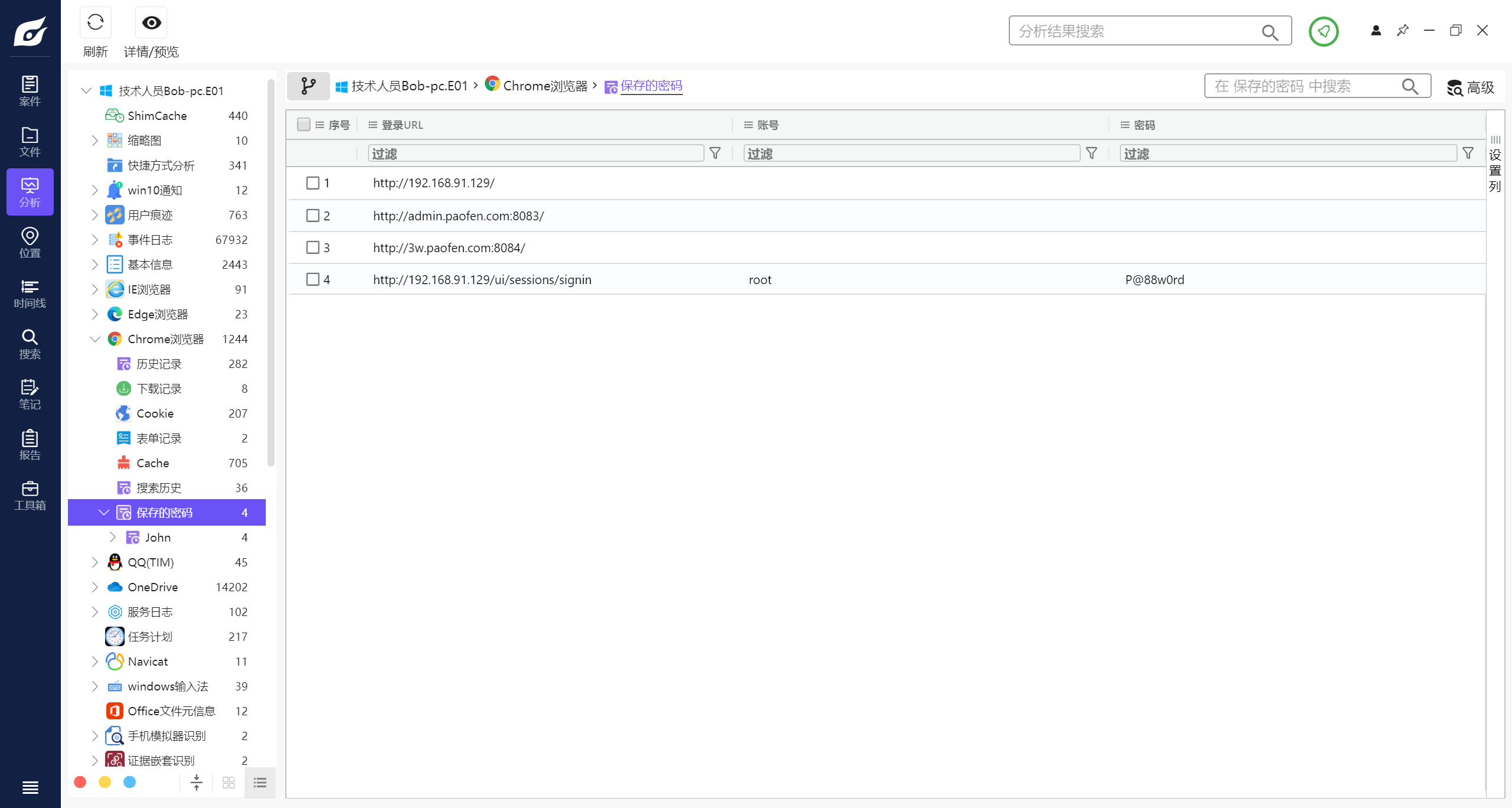The height and width of the screenshot is (808, 1512).
Task: Switch to list view icon at bottom
Action: tap(260, 783)
